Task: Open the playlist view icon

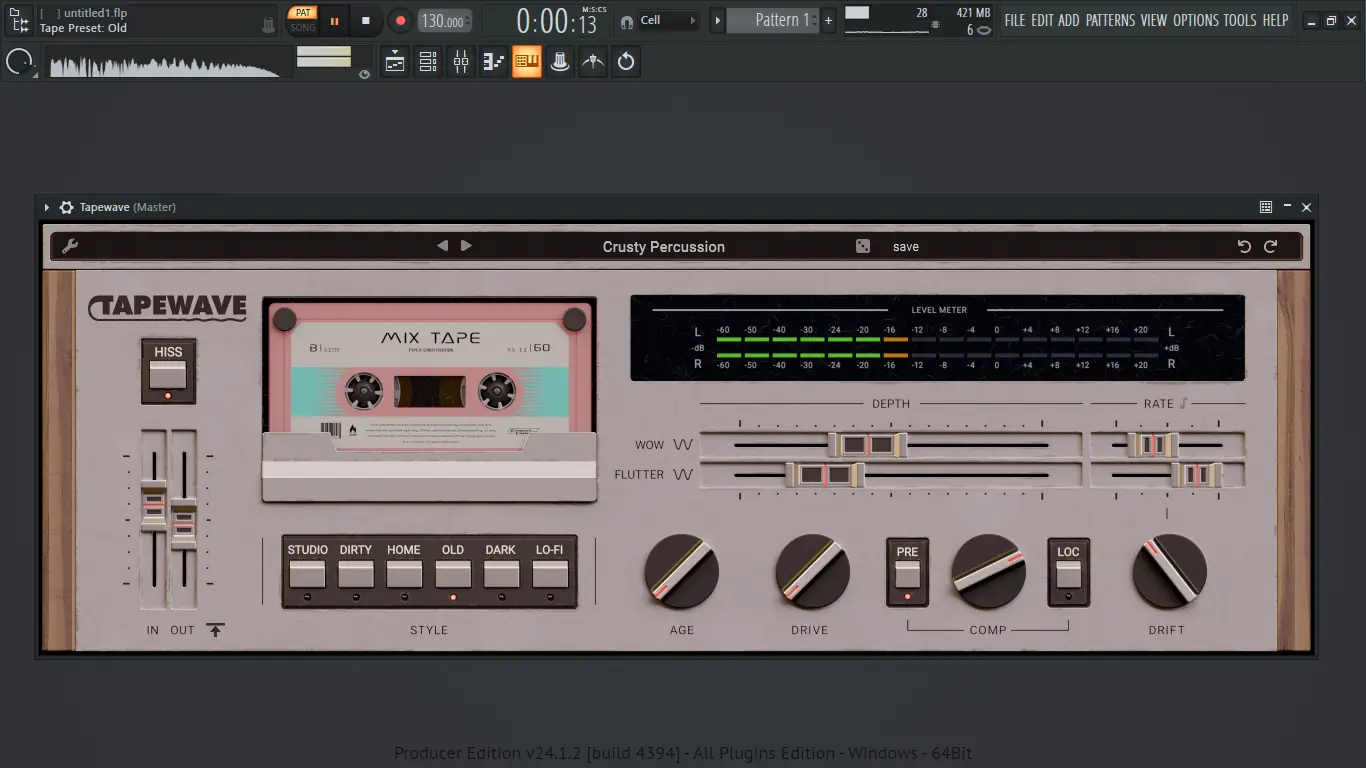Action: click(395, 62)
